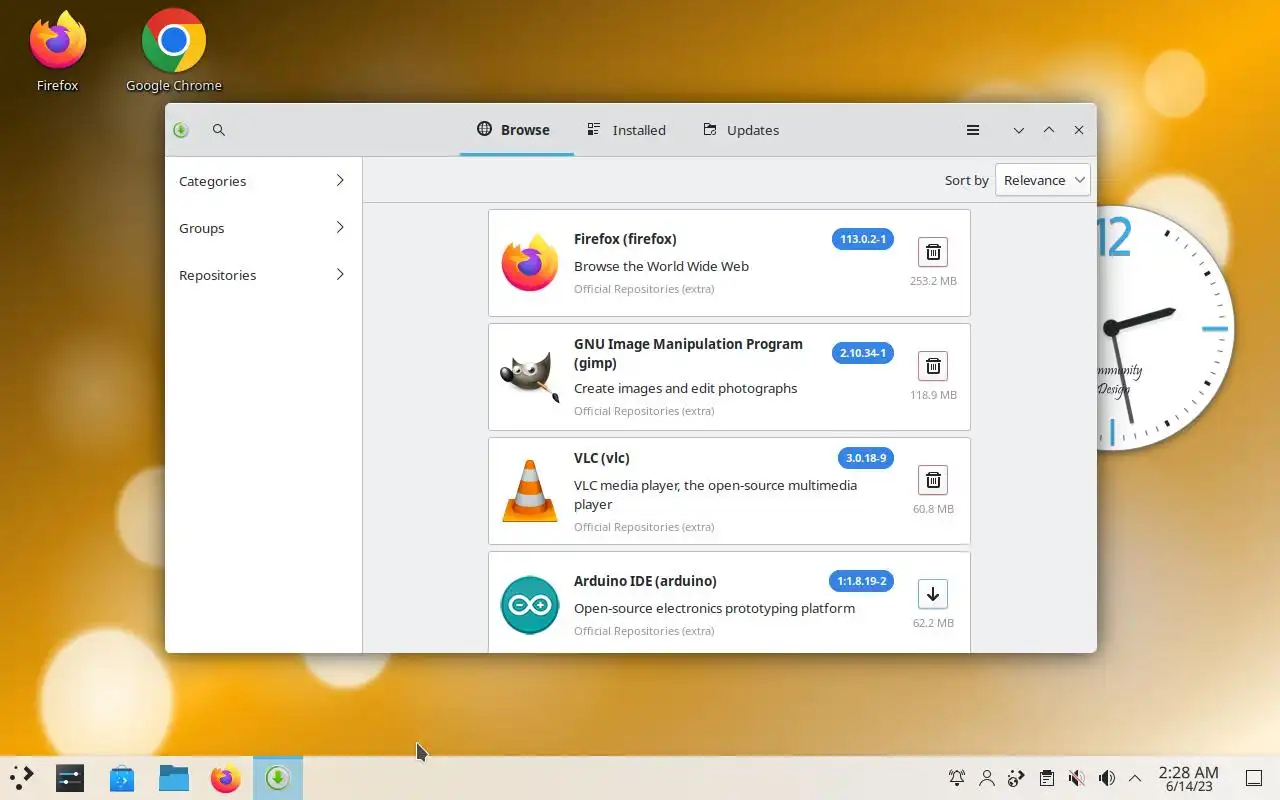
Task: Remove VLC using its trash icon
Action: coord(932,480)
